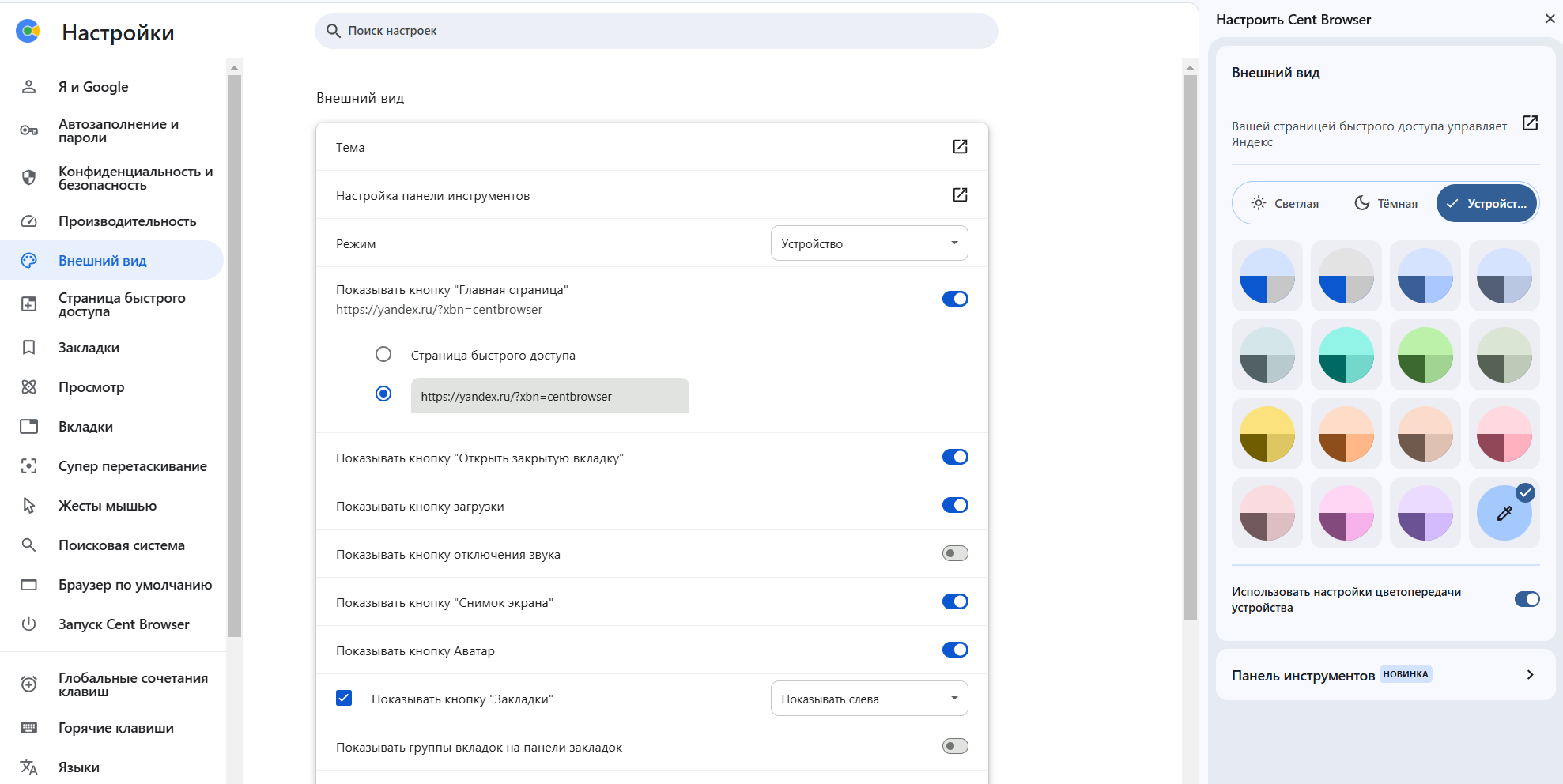Enable Показывать группы вкладок на панели закладок

point(955,746)
